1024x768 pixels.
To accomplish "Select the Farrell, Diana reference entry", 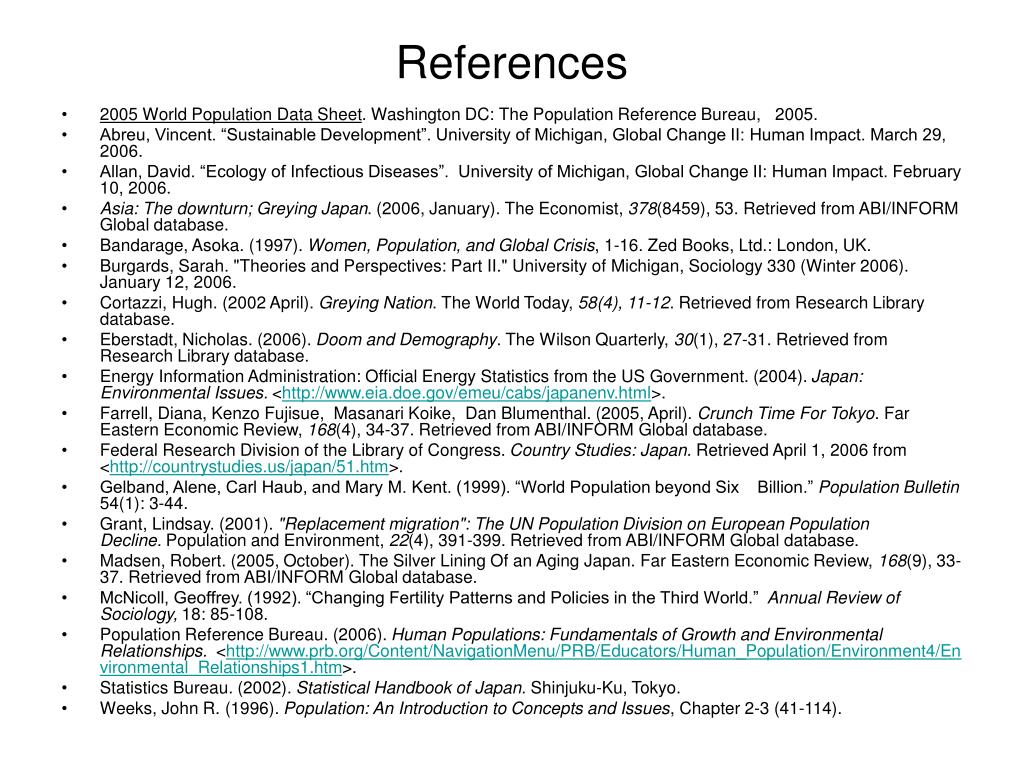I will (505, 421).
